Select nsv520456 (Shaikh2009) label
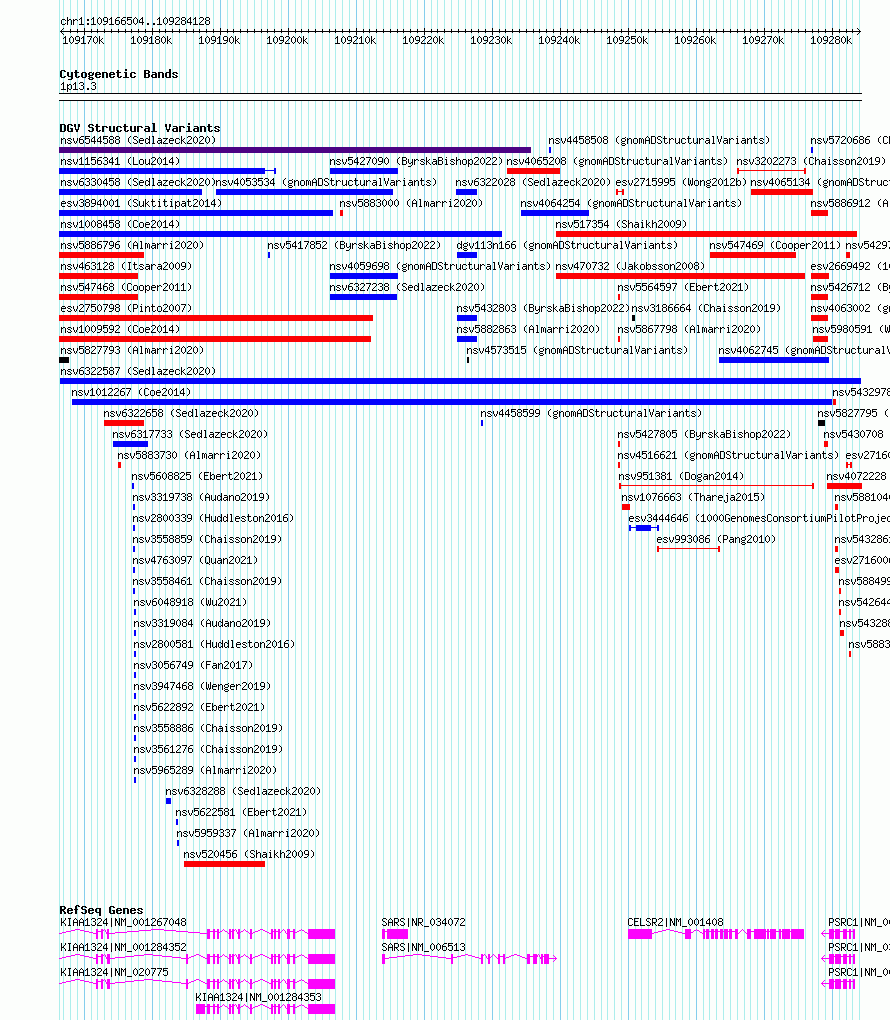890x1020 pixels. tap(249, 855)
